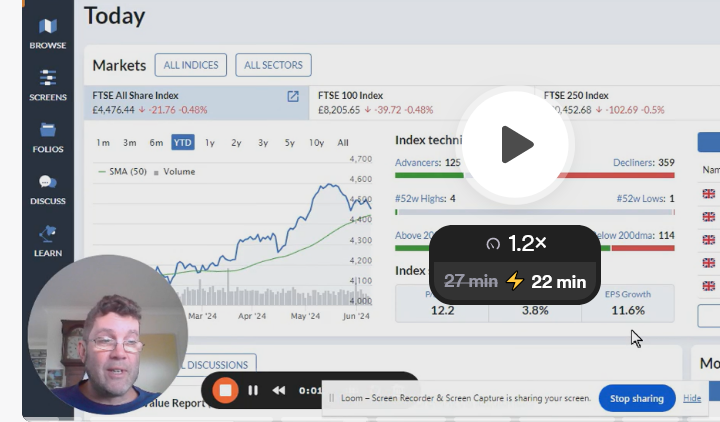Select the YTD chart range

tap(183, 142)
